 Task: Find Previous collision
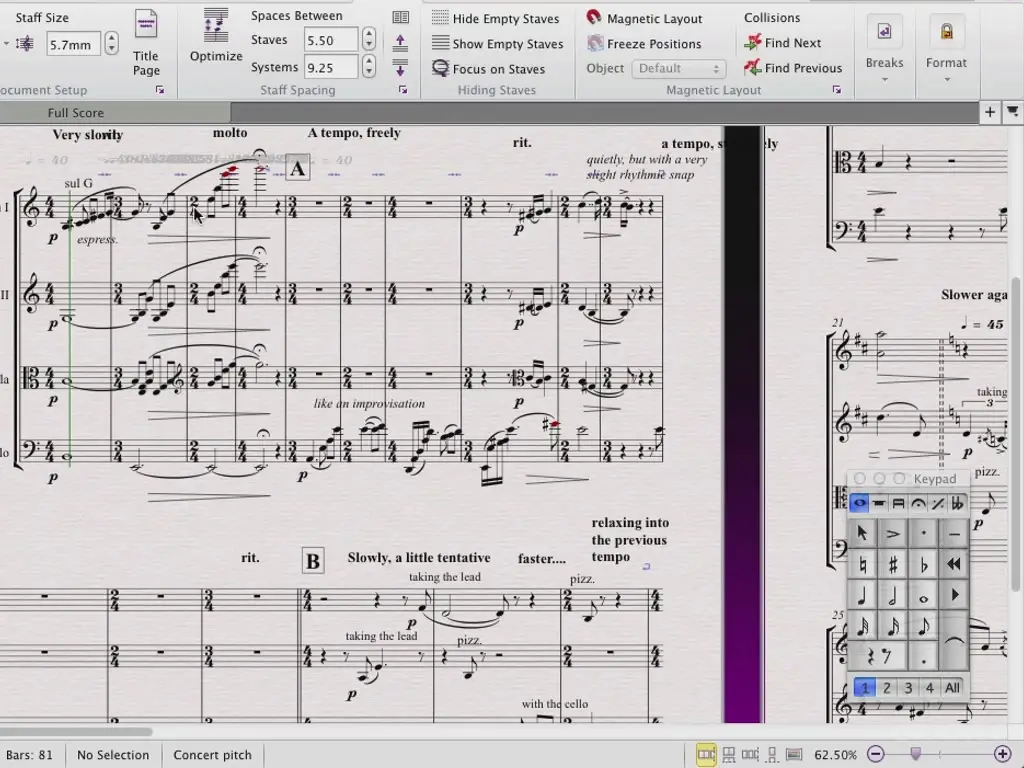click(793, 68)
